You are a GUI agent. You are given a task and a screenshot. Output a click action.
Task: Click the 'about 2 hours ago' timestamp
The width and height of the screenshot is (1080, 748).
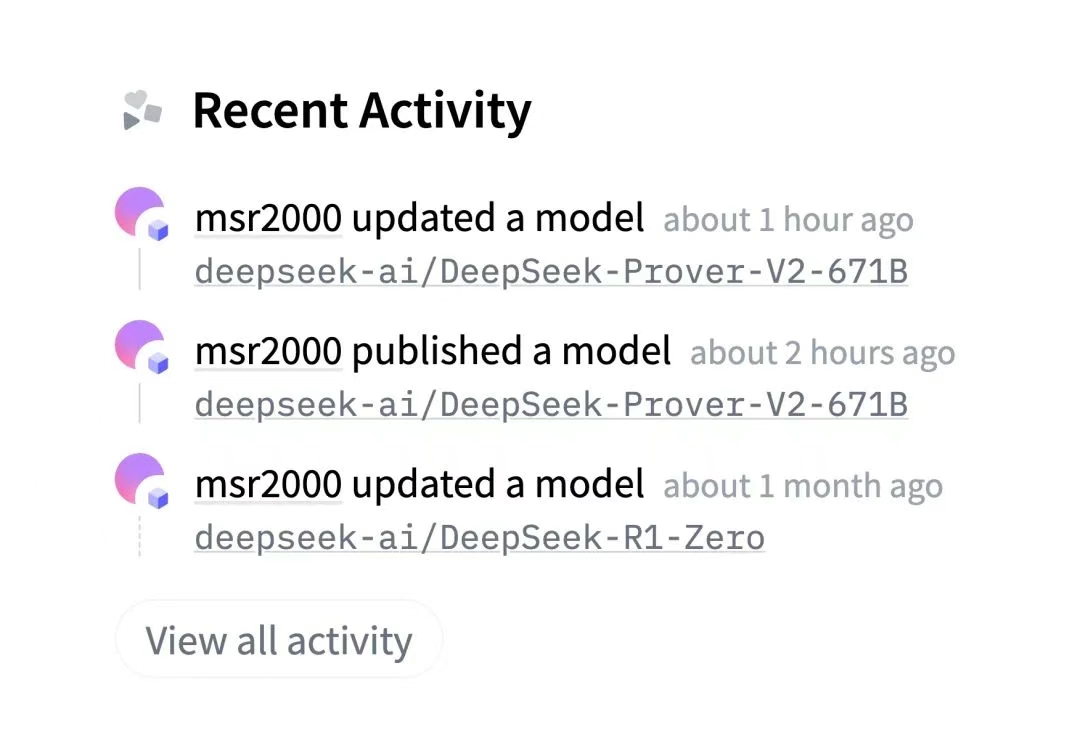click(822, 354)
